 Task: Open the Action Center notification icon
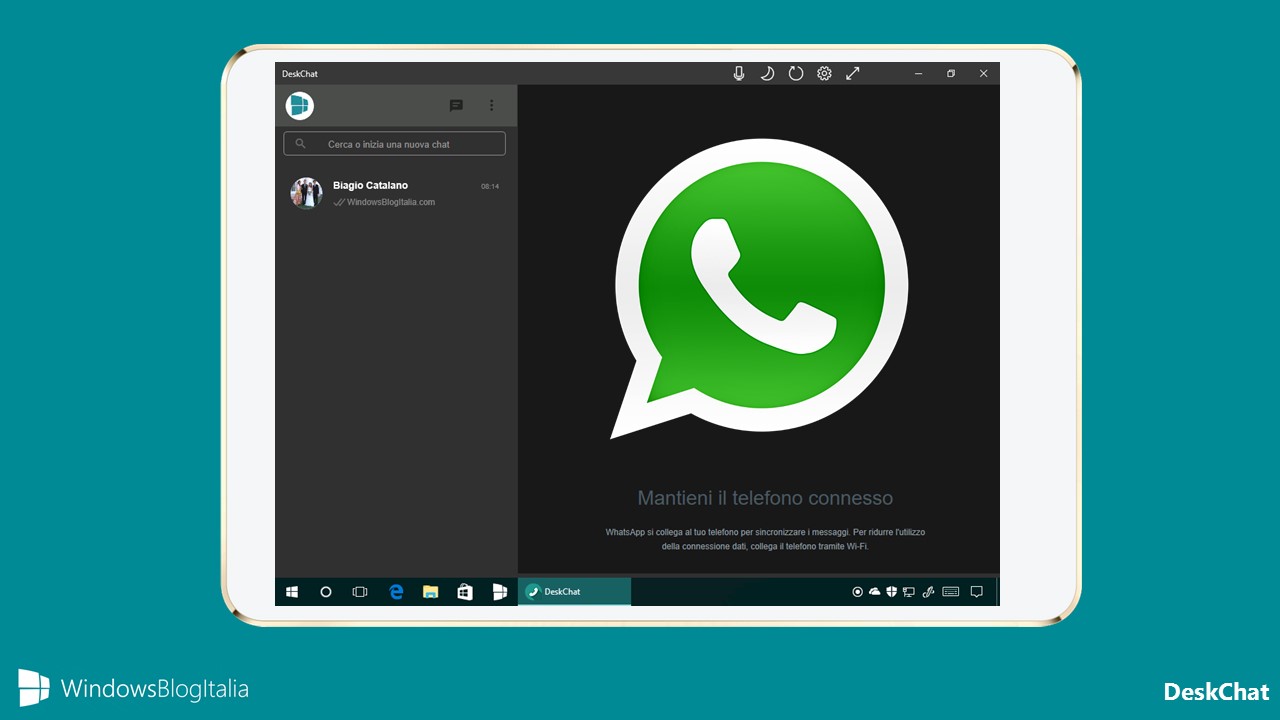[977, 592]
